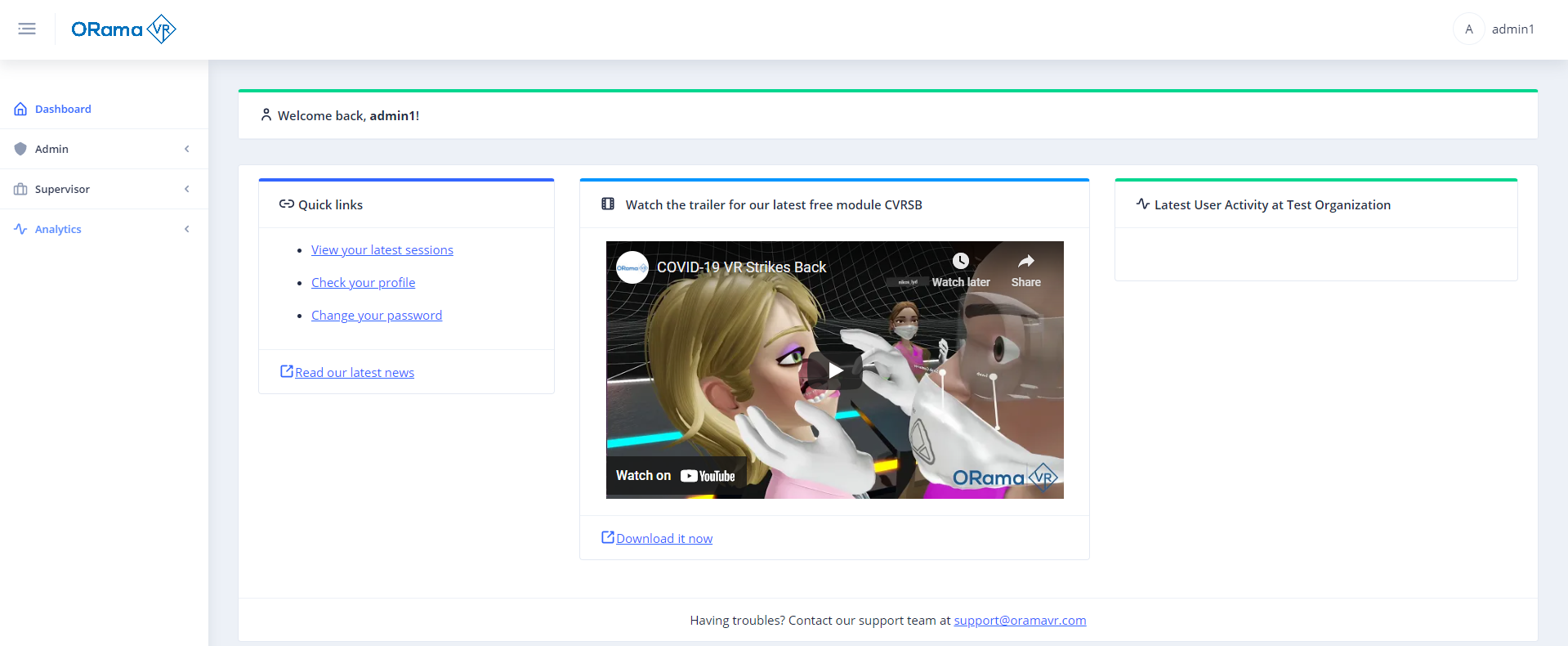Viewport: 1568px width, 646px height.
Task: Open the COVID-19 VR Strikes Back video title
Action: coord(742,267)
